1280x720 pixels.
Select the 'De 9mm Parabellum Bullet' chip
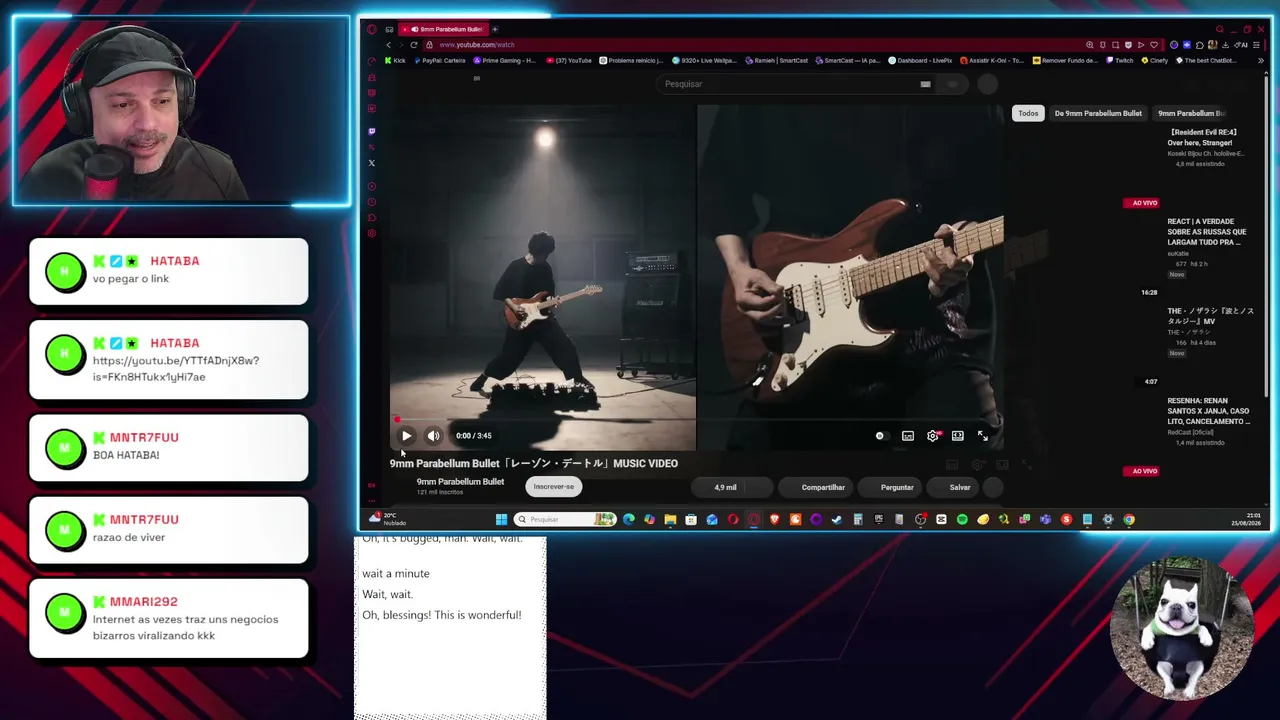(1098, 114)
